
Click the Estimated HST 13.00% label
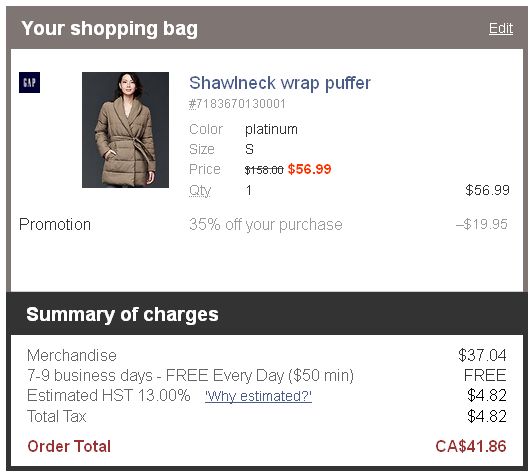[109, 395]
